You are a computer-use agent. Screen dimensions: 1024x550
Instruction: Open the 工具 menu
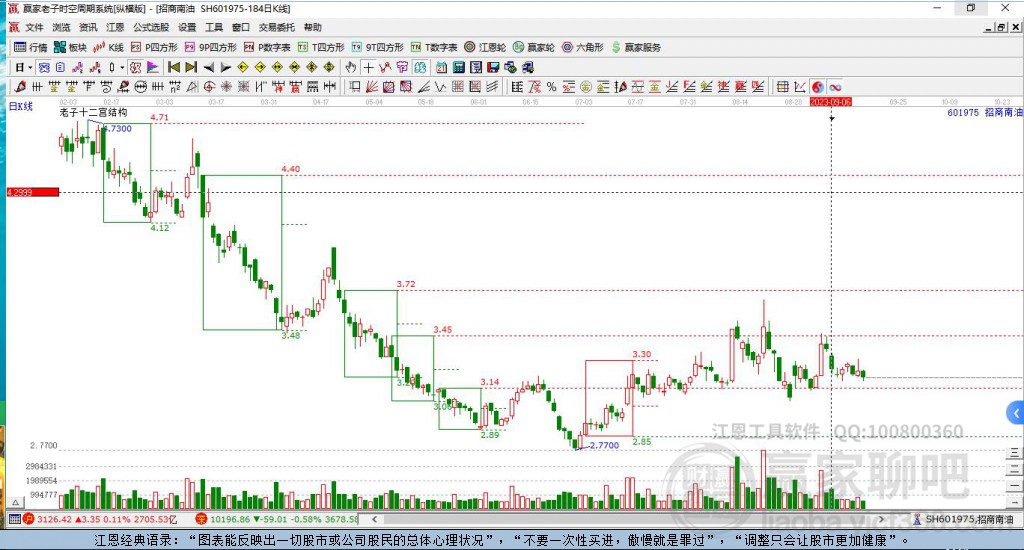point(214,27)
